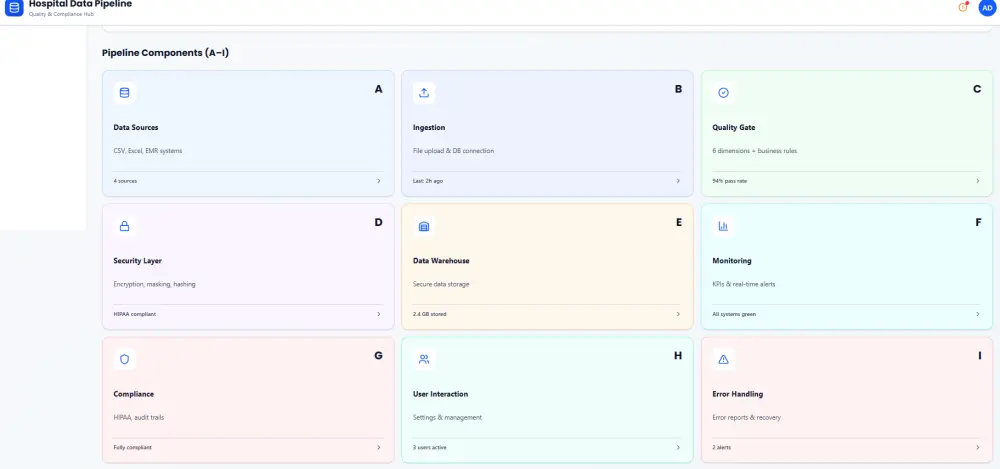Viewport: 1000px width, 469px height.
Task: Click the Hospital Data Pipeline database logo
Action: (x=14, y=7)
